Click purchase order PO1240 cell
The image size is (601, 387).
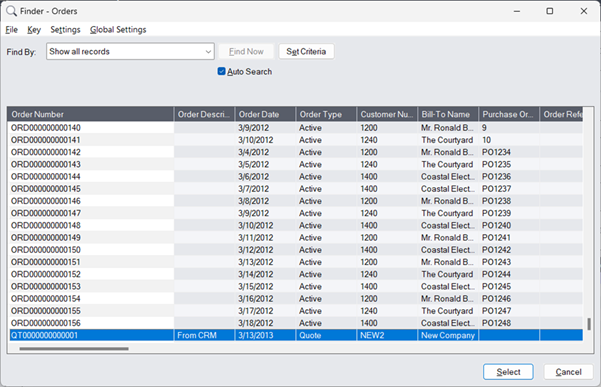point(509,225)
